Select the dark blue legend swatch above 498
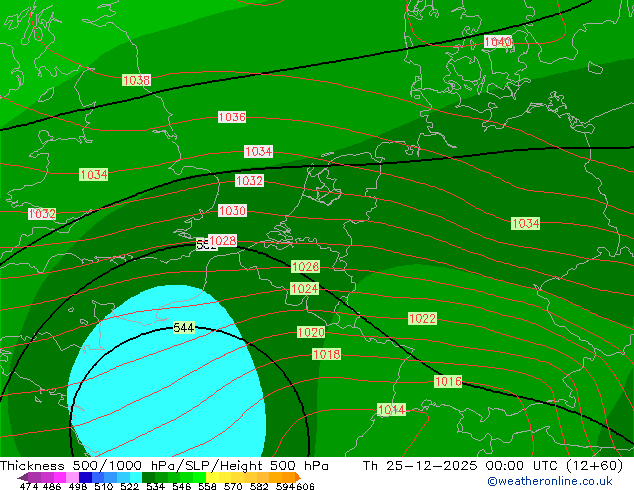The width and height of the screenshot is (634, 490). (84, 477)
